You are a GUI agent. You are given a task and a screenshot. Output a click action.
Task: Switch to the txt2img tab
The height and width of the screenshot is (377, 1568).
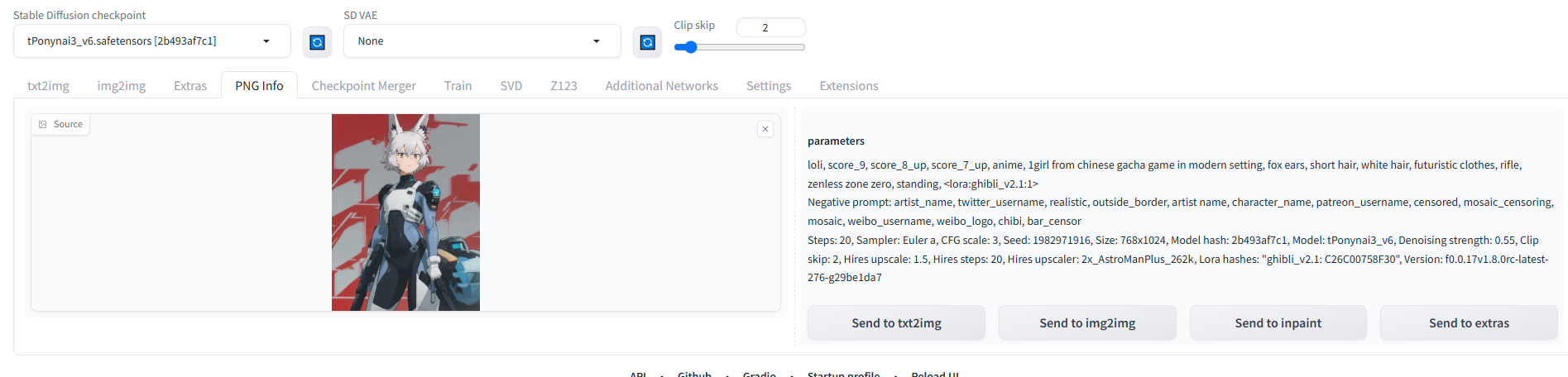[x=48, y=85]
